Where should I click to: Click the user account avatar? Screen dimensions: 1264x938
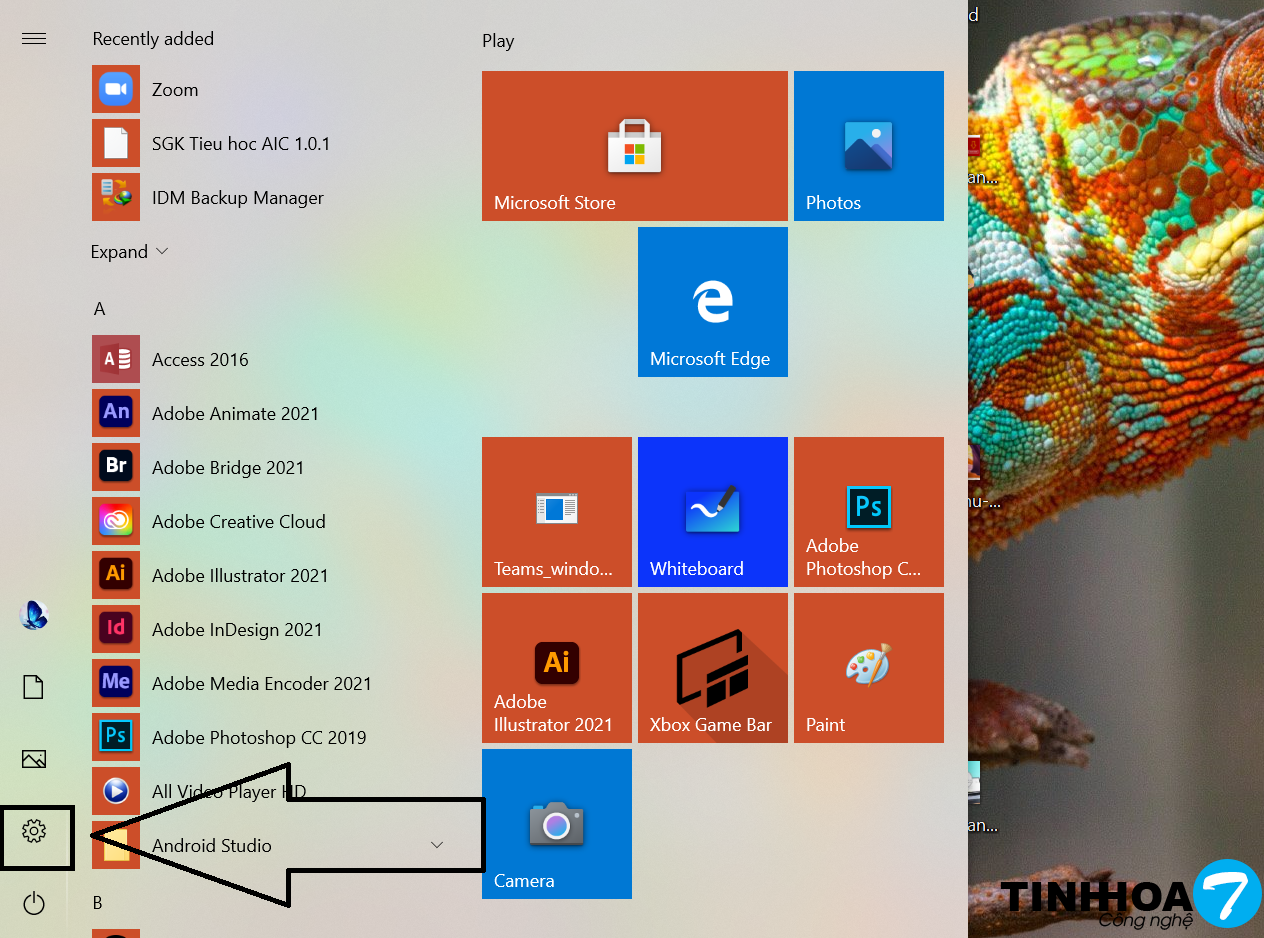coord(34,615)
